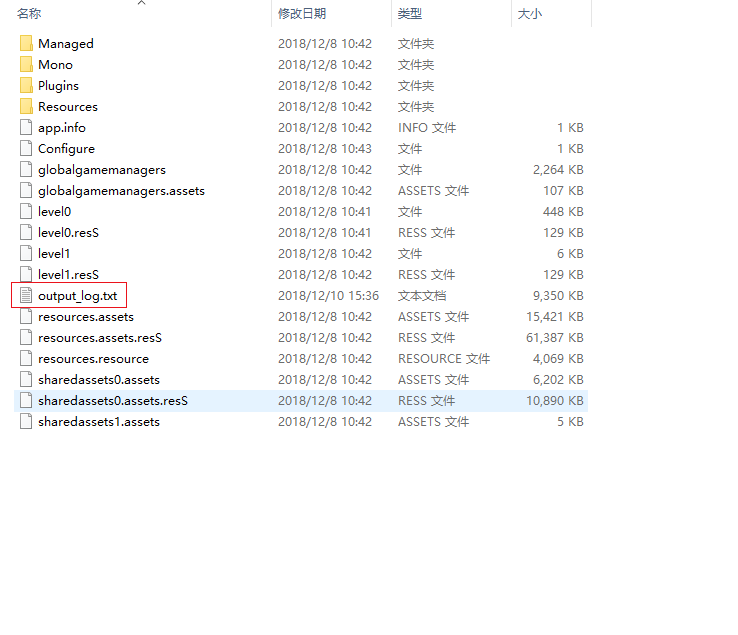This screenshot has height=635, width=738.
Task: Select the sharedassets0.assets file name
Action: [99, 380]
